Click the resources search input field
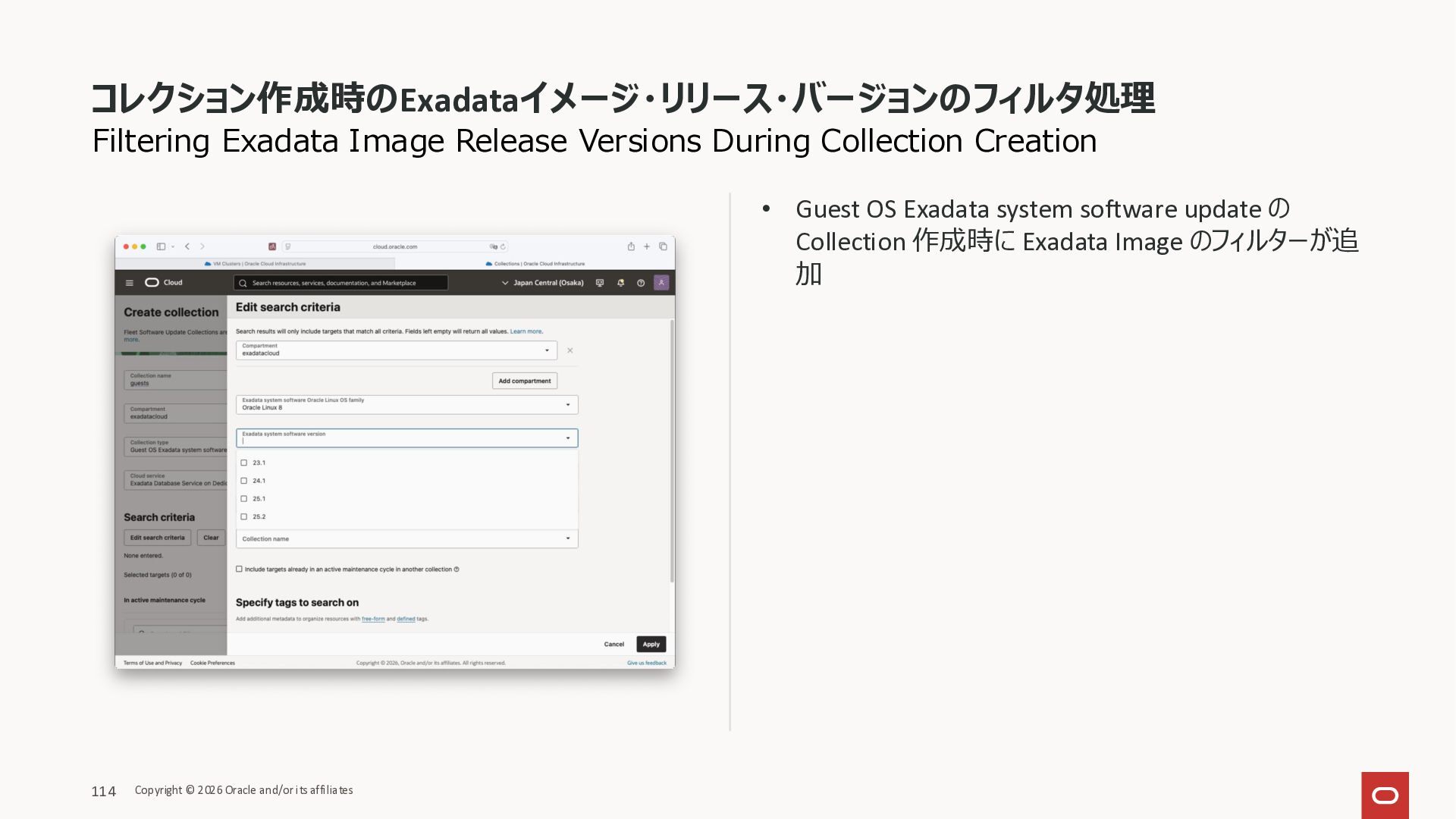This screenshot has width=1456, height=819. (x=341, y=283)
